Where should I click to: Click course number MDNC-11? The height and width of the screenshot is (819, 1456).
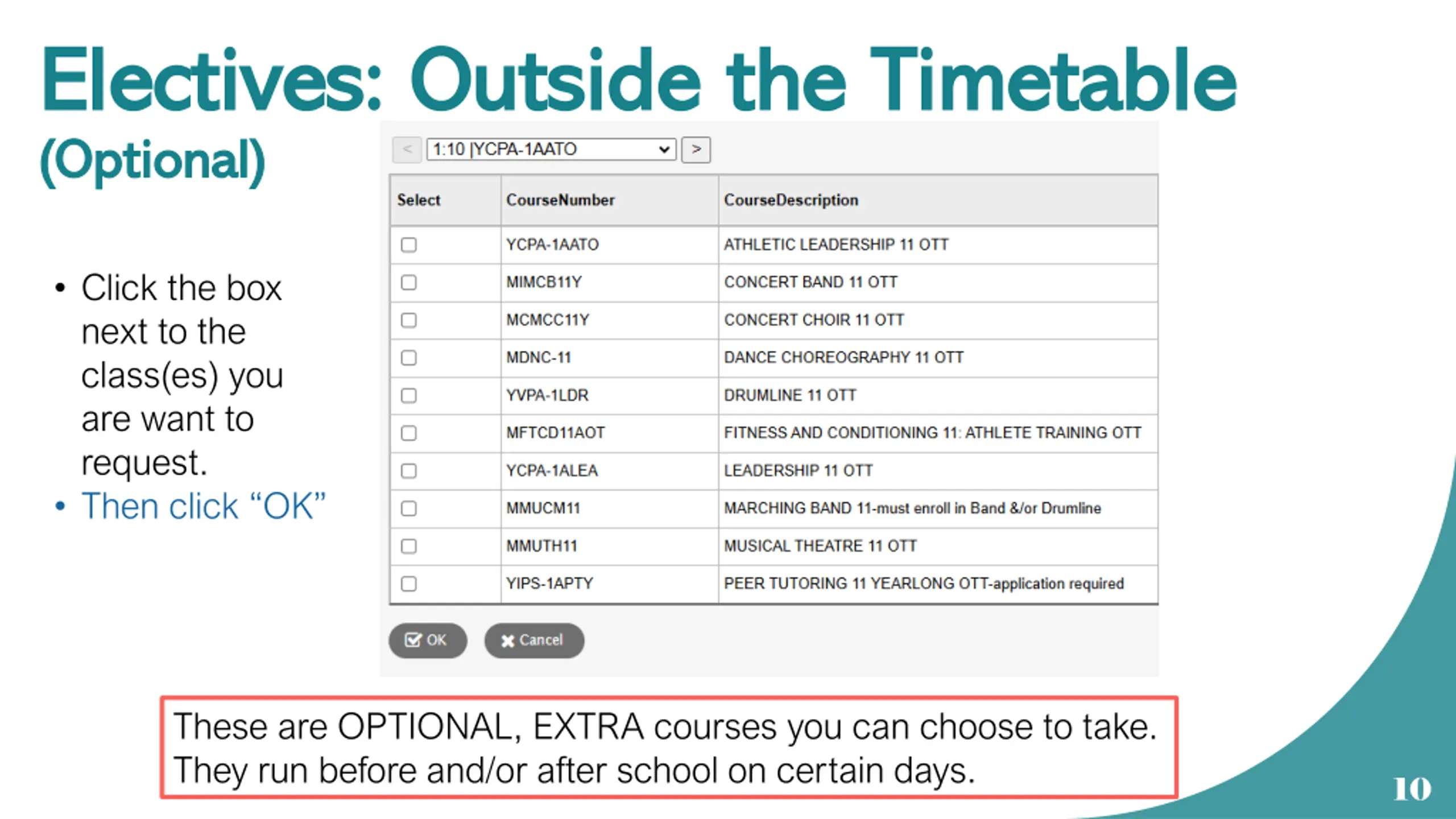539,358
